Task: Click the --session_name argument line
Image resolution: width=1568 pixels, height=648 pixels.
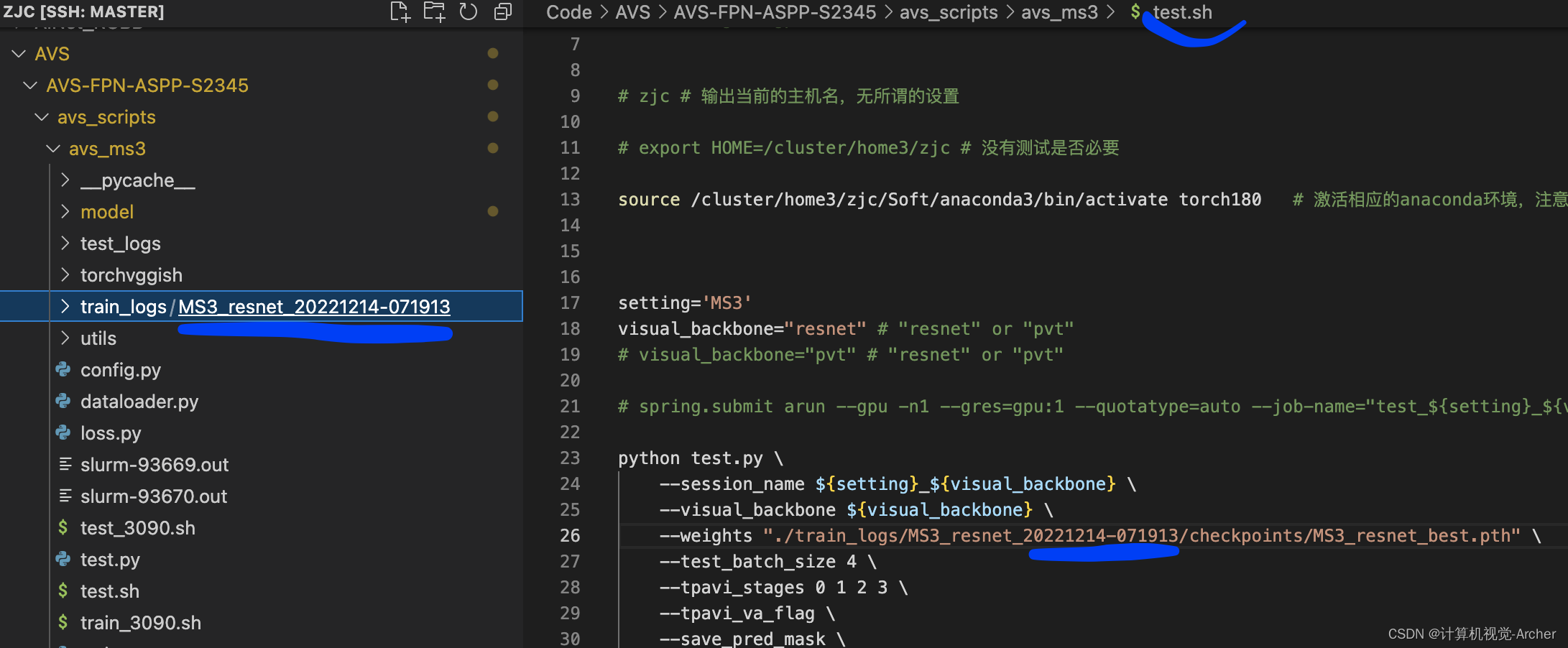Action: 898,483
